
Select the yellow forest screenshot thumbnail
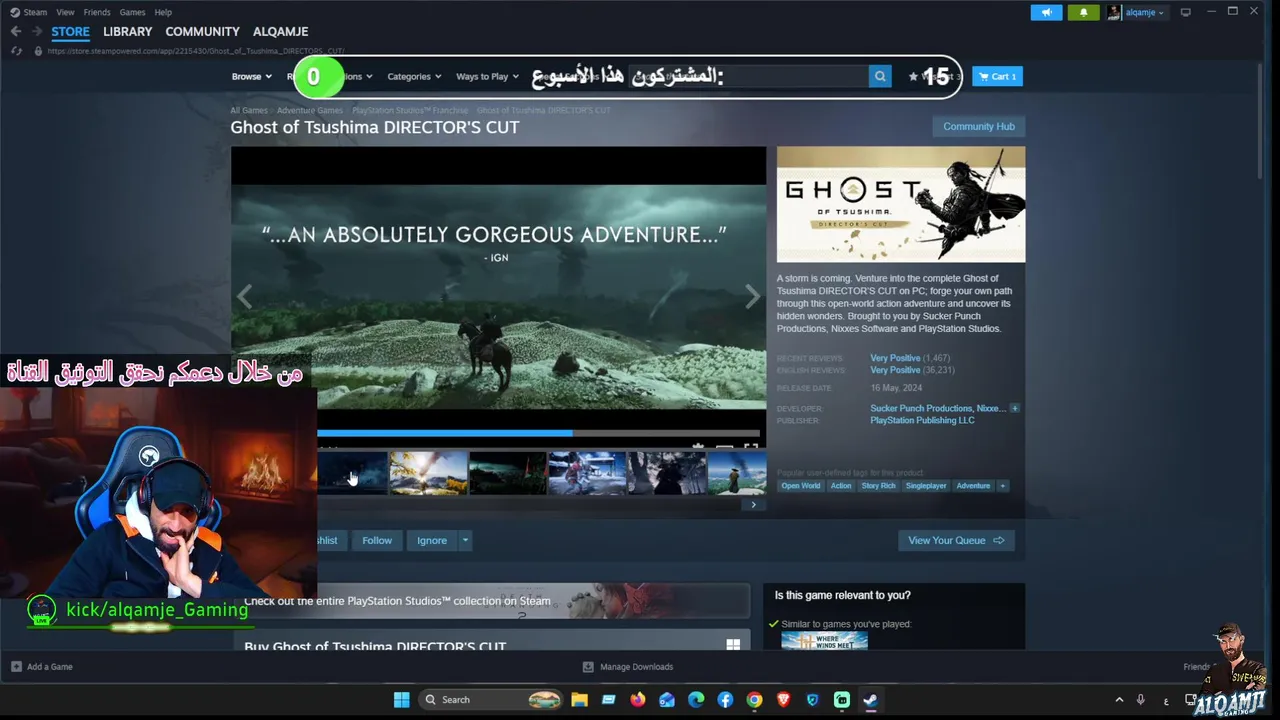428,473
